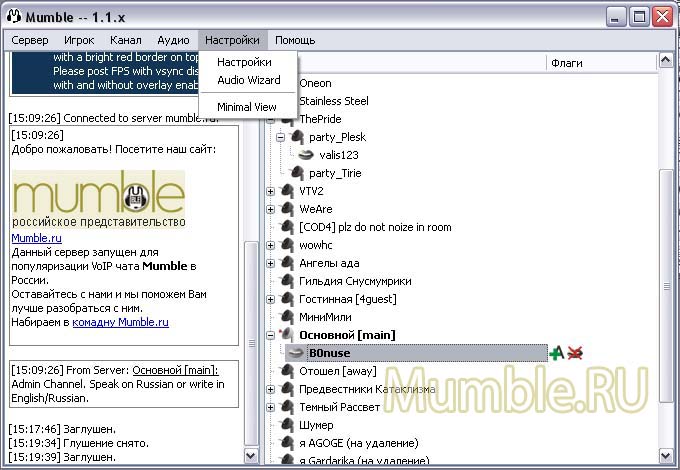Open the Audio Wizard menu entry

click(x=248, y=80)
